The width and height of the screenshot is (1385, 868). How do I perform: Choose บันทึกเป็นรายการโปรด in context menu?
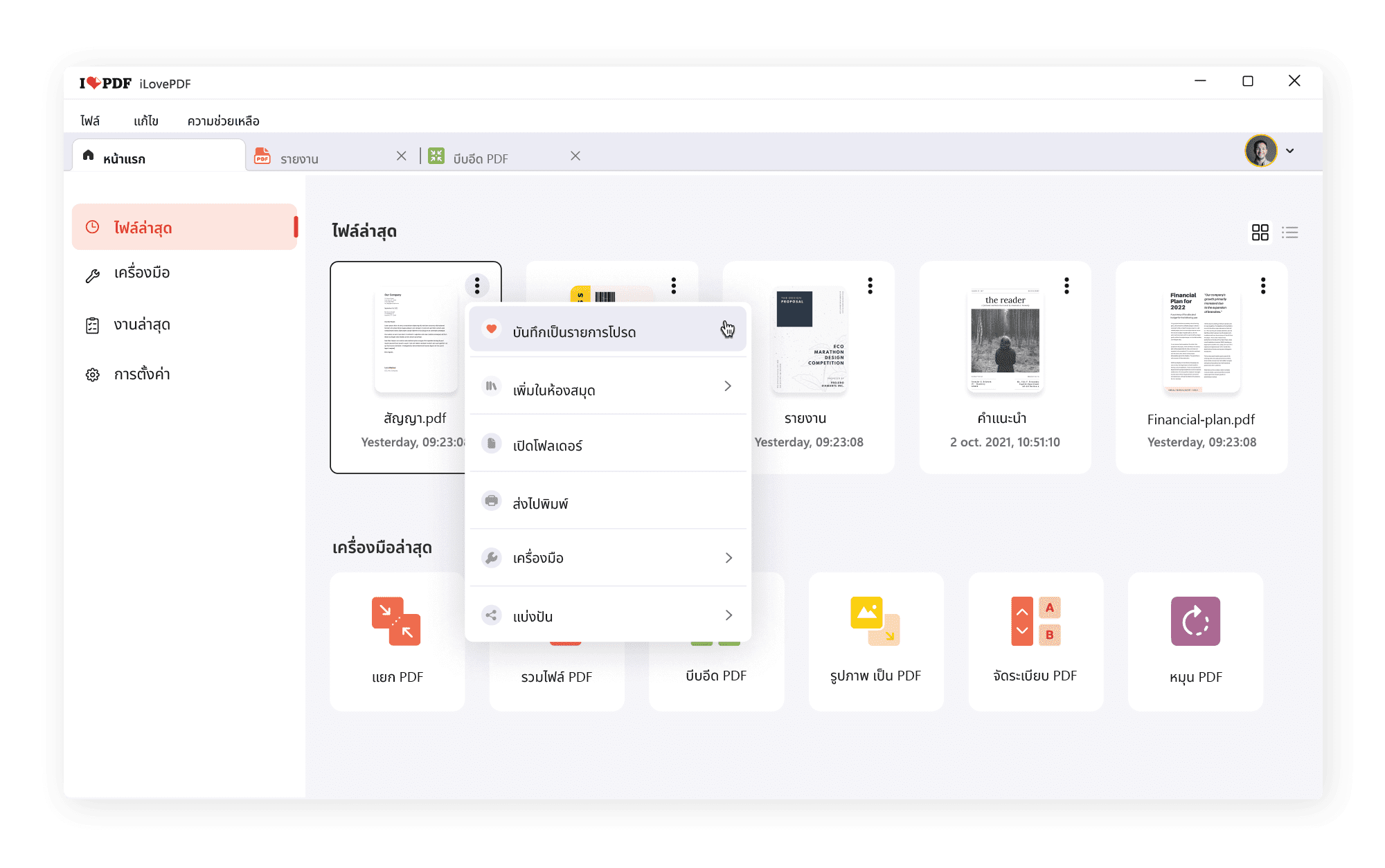coord(607,330)
